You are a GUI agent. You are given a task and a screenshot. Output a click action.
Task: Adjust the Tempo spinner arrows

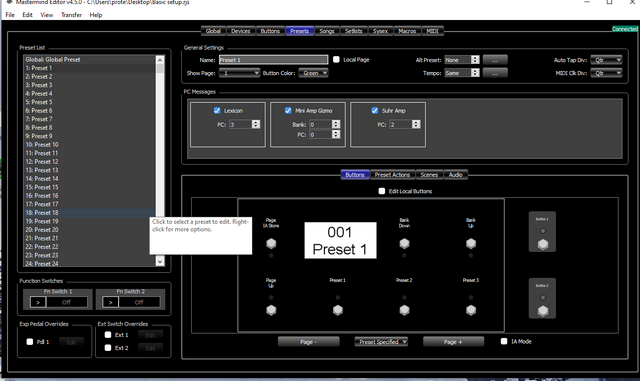[x=475, y=73]
